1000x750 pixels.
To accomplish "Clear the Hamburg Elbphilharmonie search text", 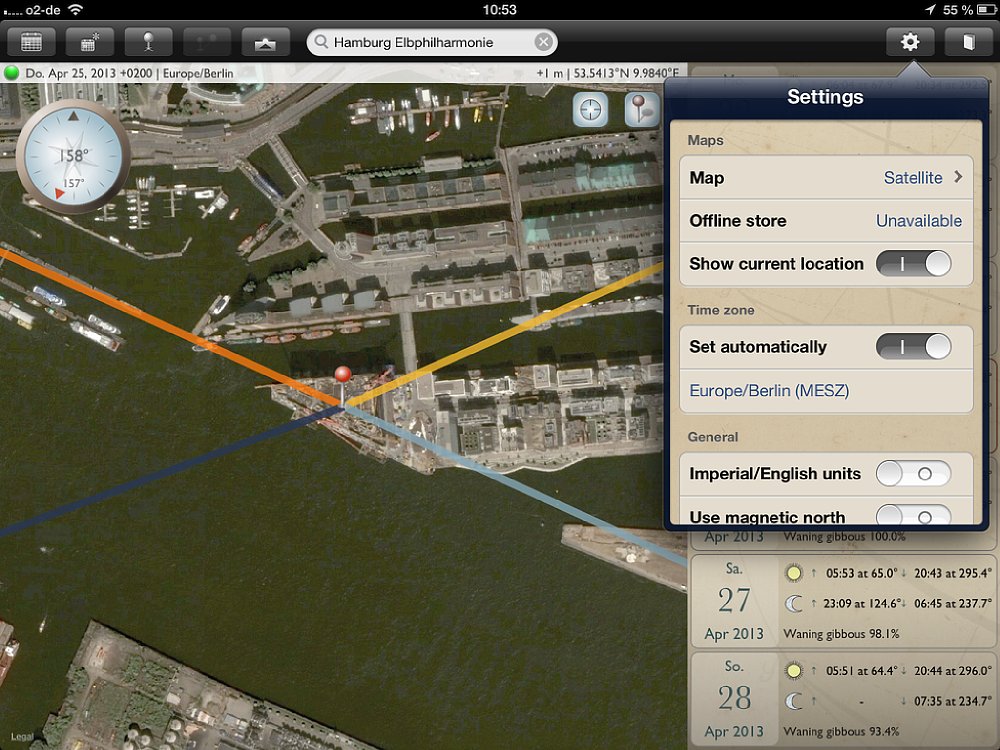I will 542,42.
